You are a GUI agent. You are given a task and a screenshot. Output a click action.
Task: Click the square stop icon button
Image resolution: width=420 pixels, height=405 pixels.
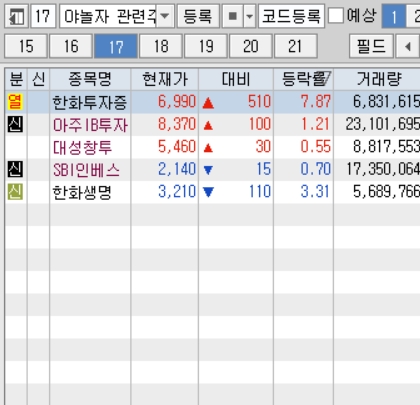point(233,16)
